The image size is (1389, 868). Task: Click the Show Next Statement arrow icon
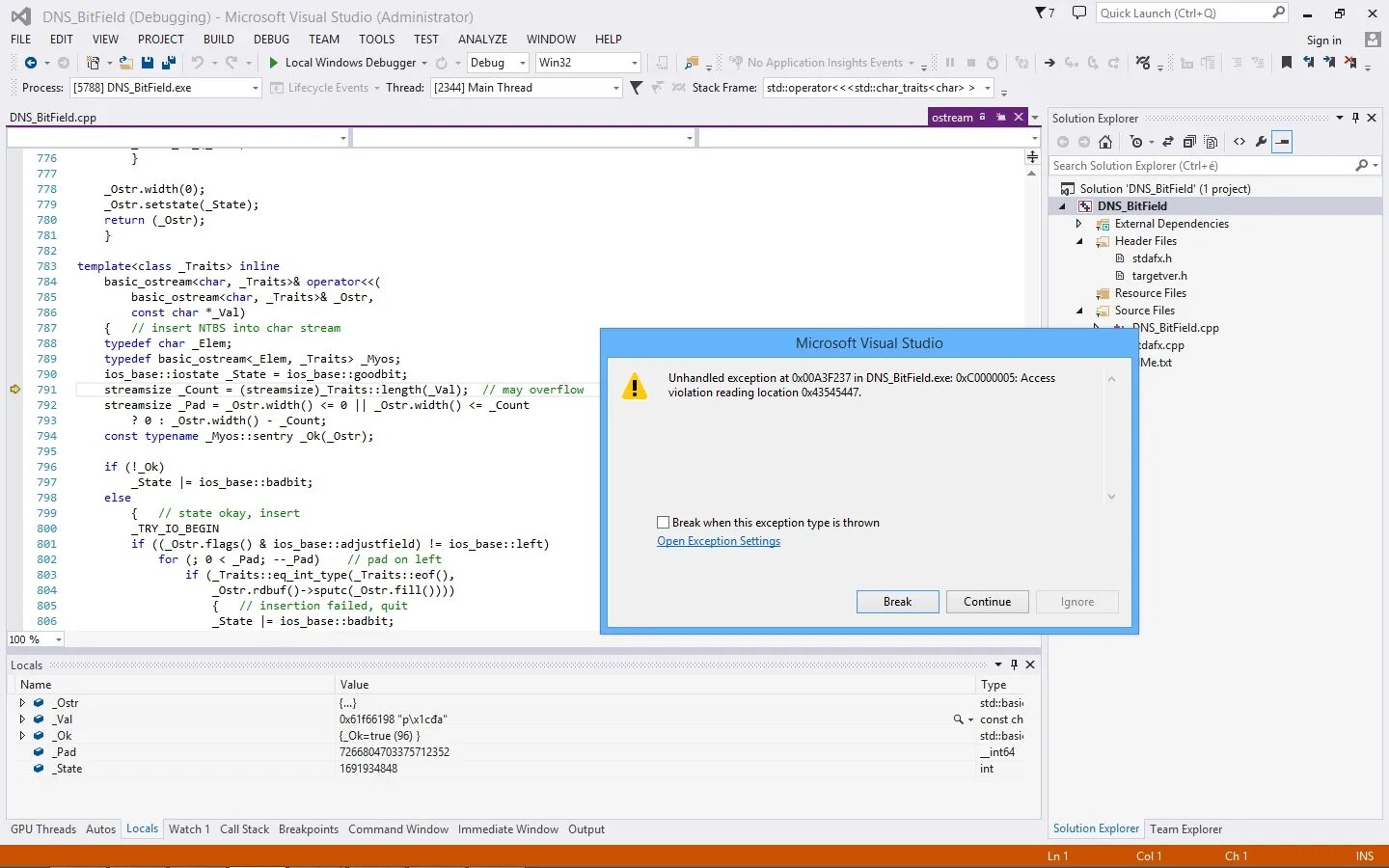[1049, 63]
